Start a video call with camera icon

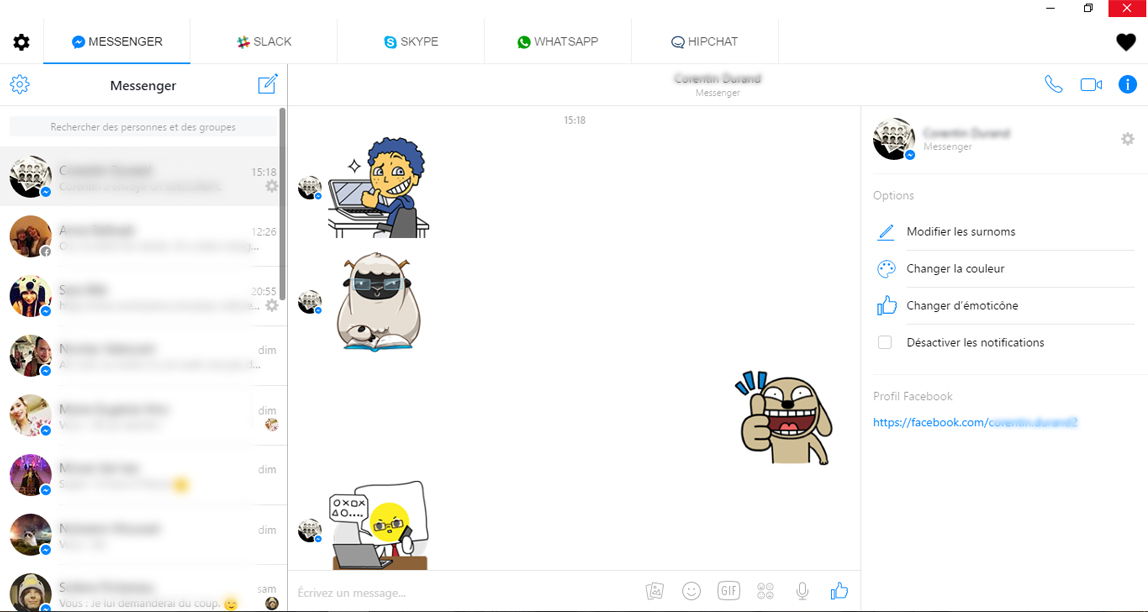point(1091,85)
